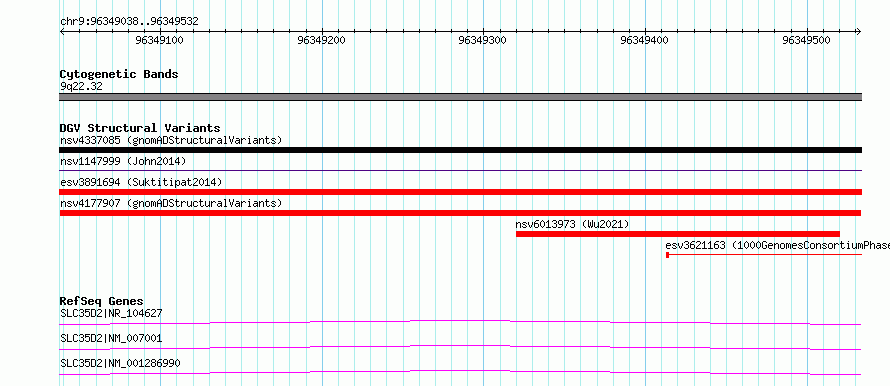Click the nsv4177907 (gnomADStructuralVariants) label
The width and height of the screenshot is (890, 386).
point(171,203)
